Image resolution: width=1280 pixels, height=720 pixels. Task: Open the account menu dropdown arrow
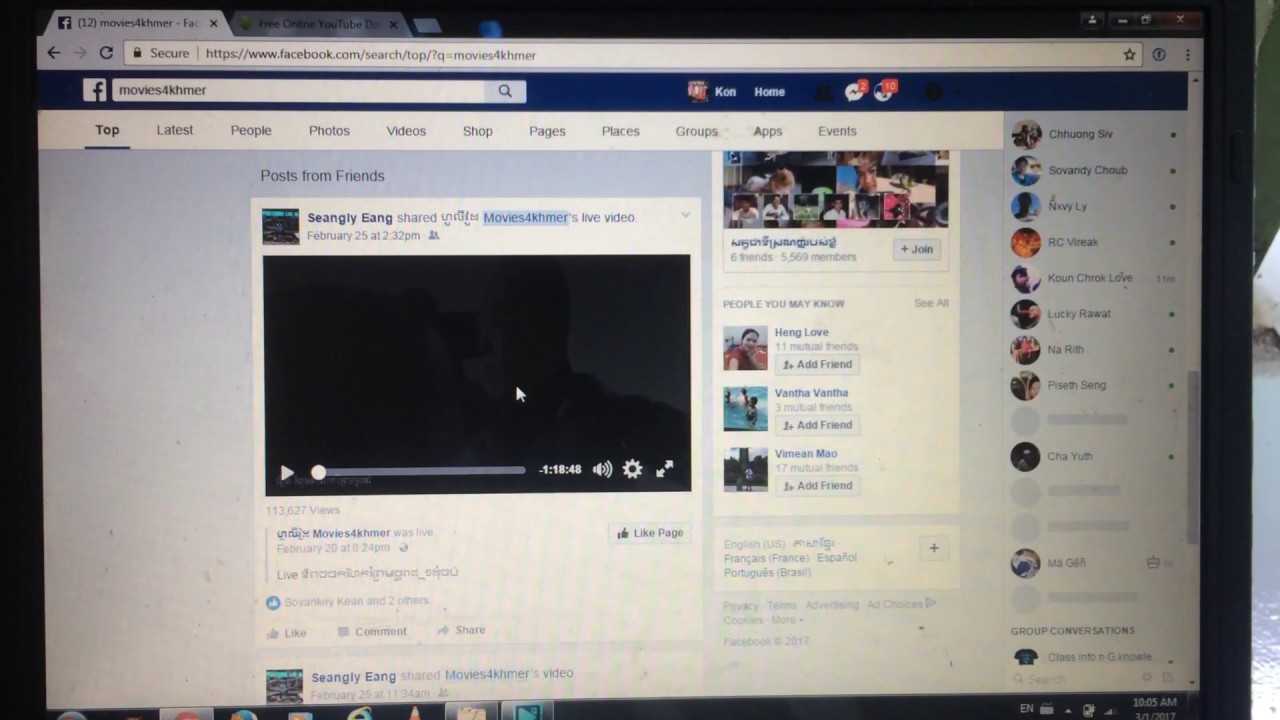(x=958, y=93)
